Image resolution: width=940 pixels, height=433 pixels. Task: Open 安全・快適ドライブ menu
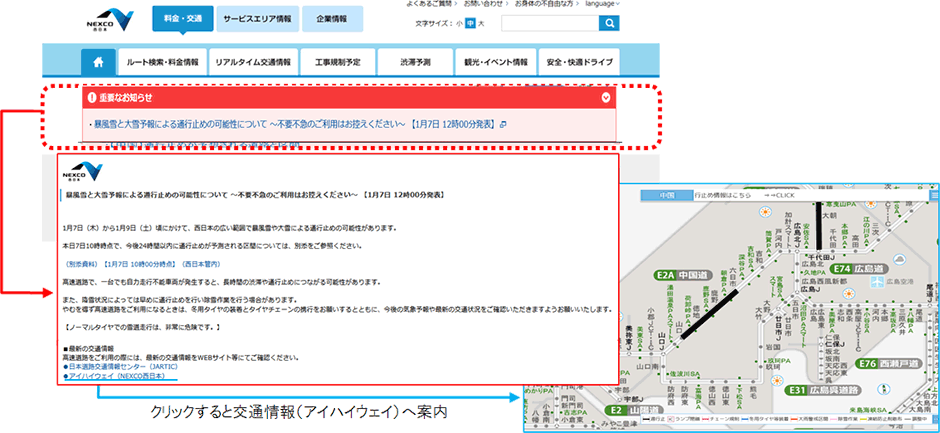[x=579, y=62]
